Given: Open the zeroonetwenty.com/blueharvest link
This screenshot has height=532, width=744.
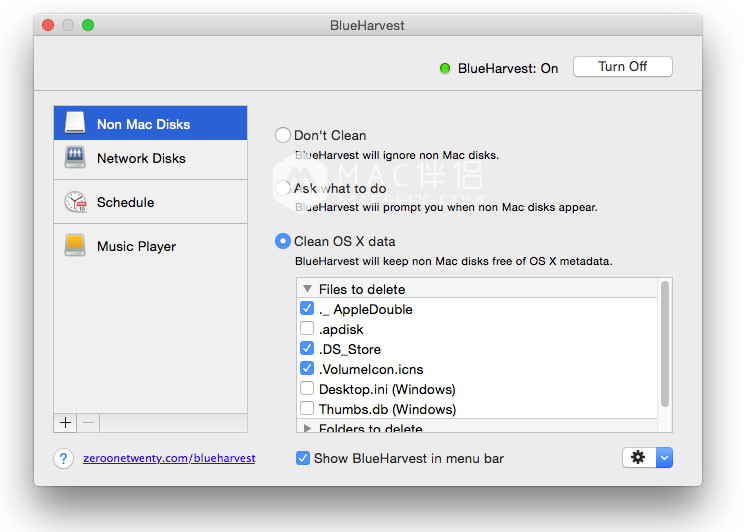Looking at the screenshot, I should 169,458.
